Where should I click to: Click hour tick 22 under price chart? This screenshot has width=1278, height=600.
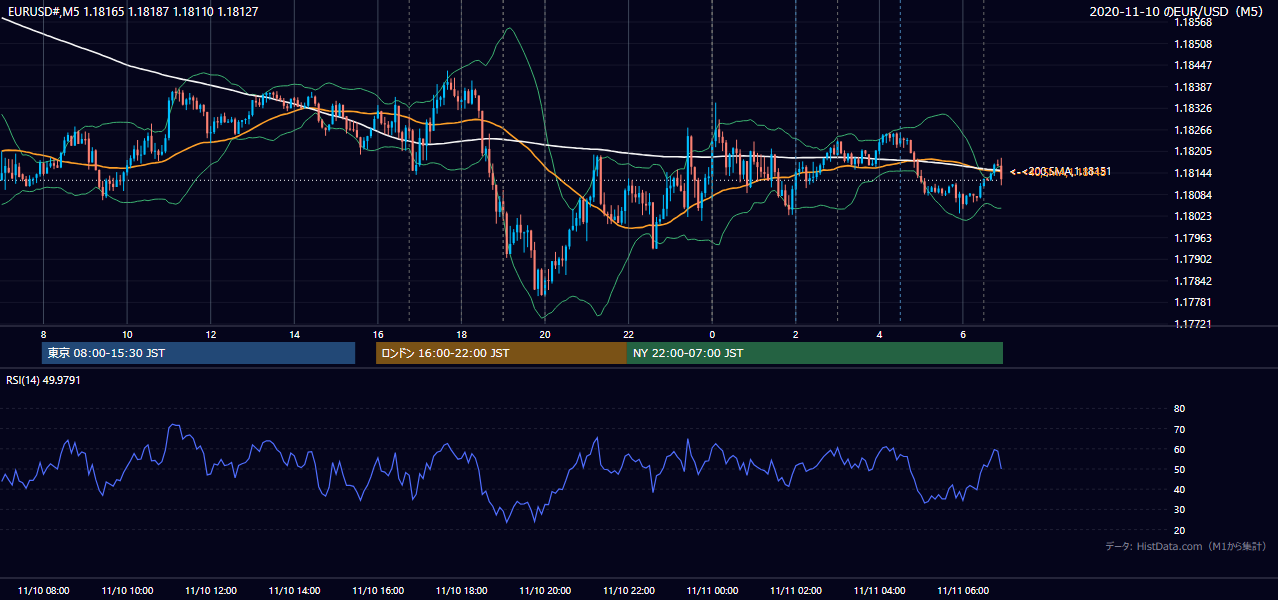tap(628, 334)
